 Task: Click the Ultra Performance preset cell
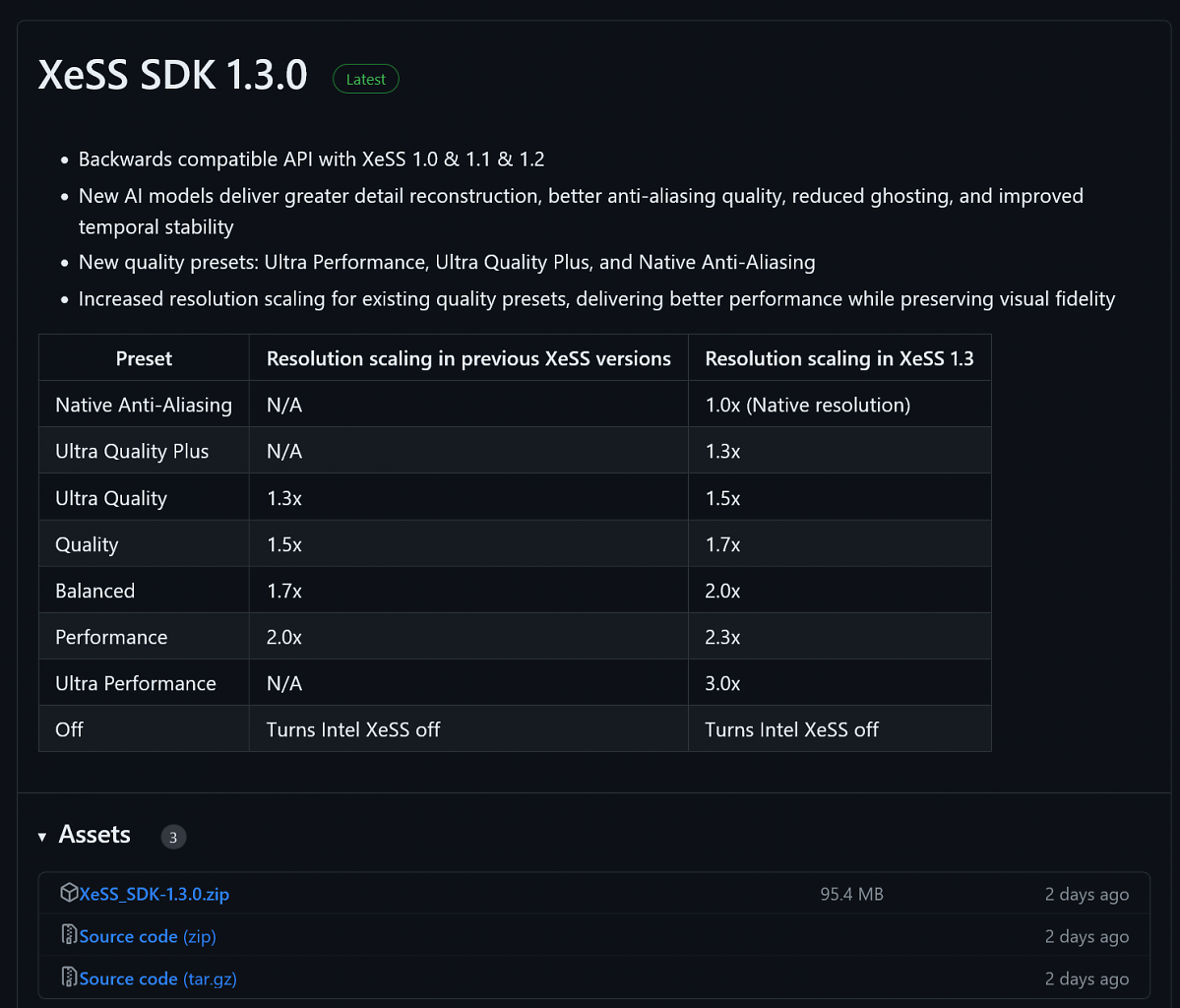tap(144, 683)
